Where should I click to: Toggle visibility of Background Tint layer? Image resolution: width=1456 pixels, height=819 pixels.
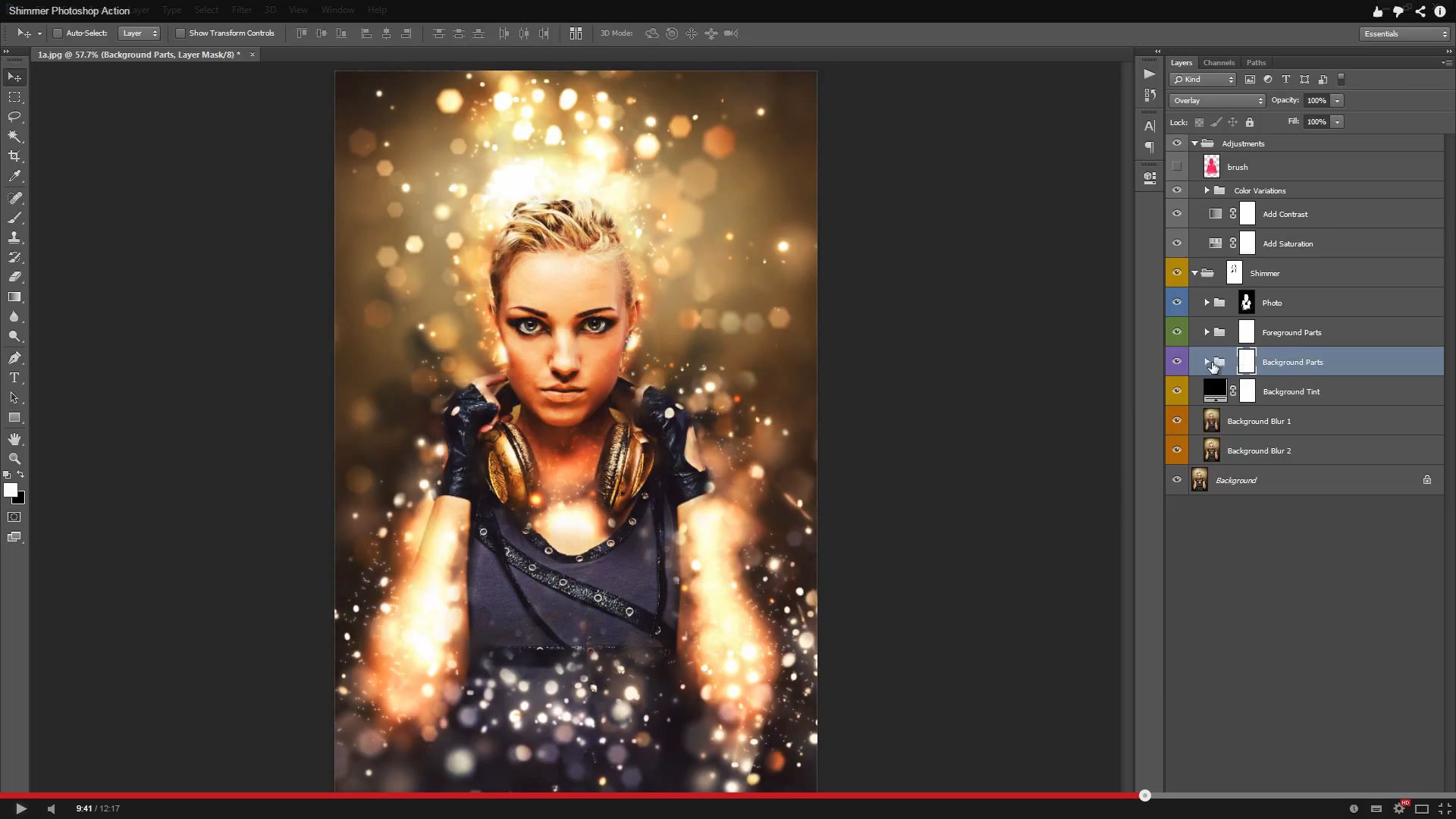pyautogui.click(x=1177, y=391)
